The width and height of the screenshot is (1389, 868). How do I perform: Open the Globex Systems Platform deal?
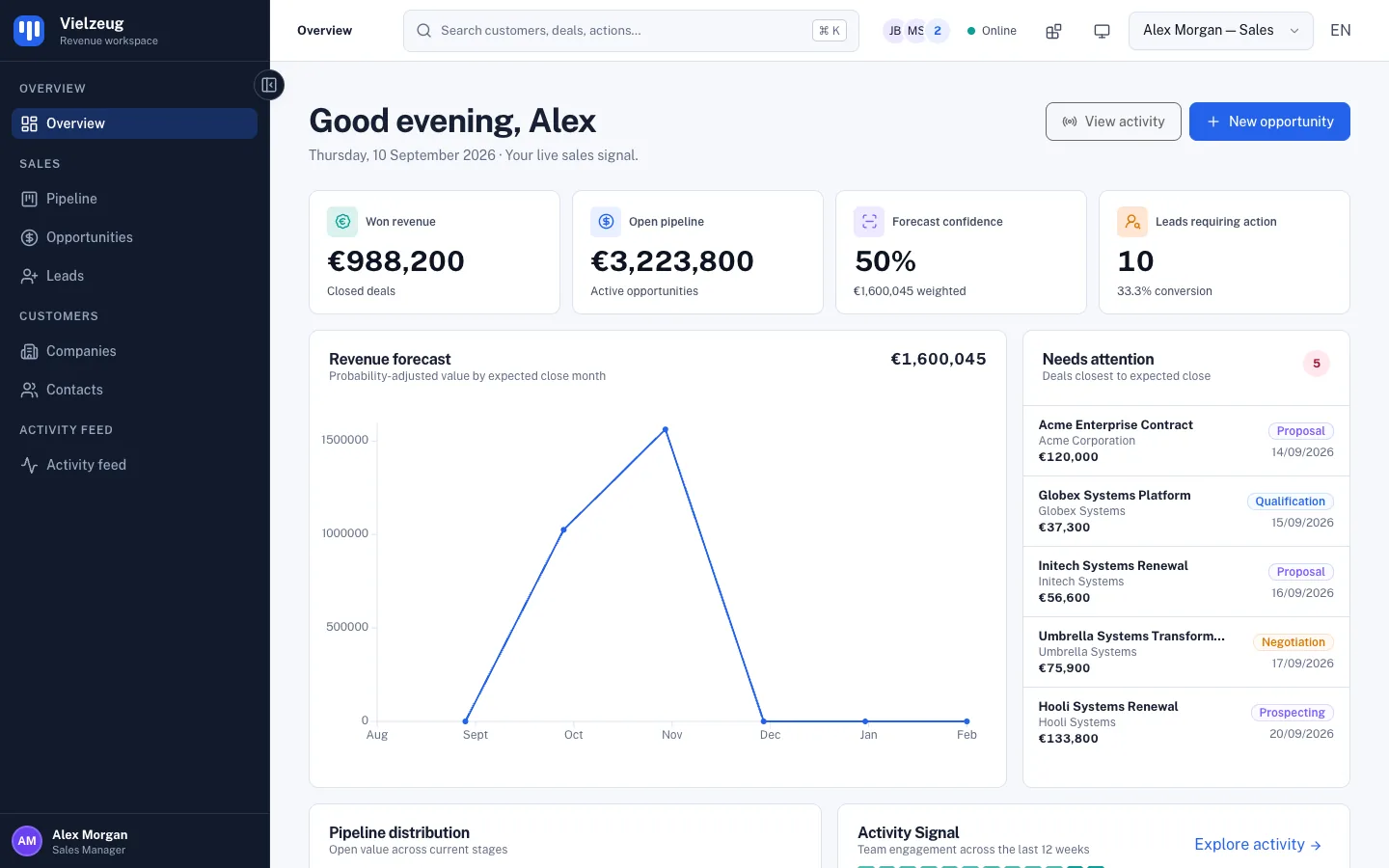coord(1186,511)
